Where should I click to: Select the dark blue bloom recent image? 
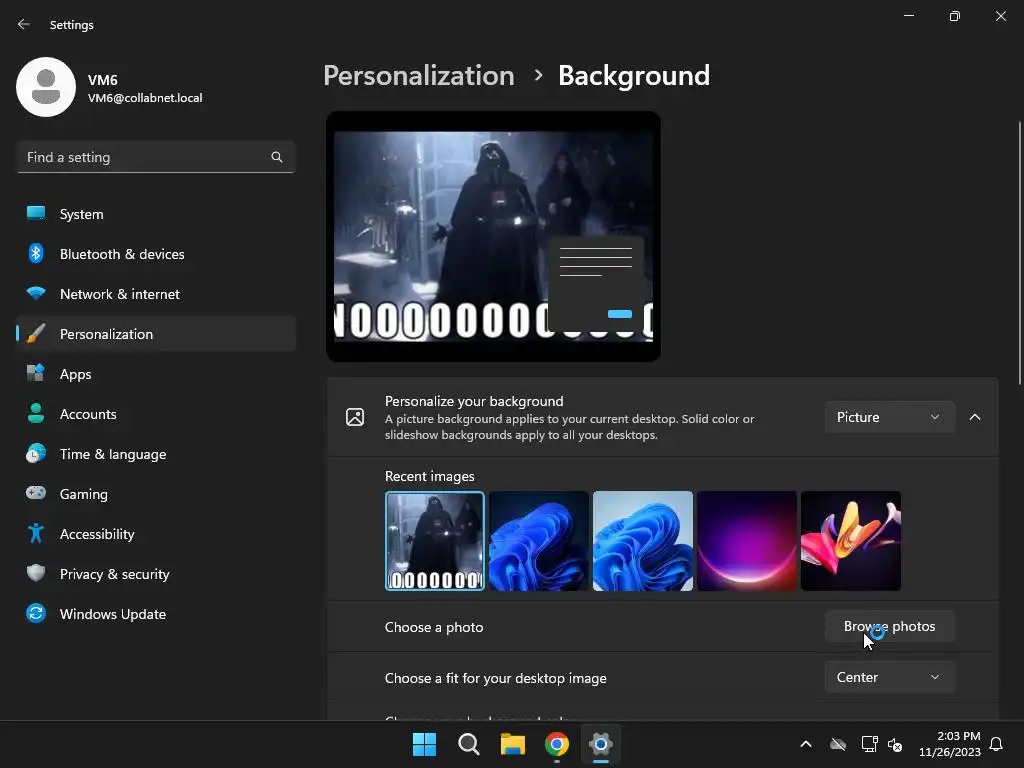click(x=539, y=541)
